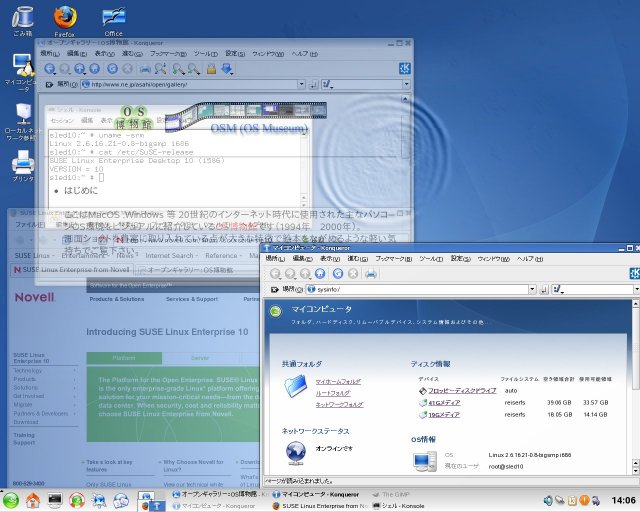Reload the page in OS Museum Konqueror

[112, 69]
